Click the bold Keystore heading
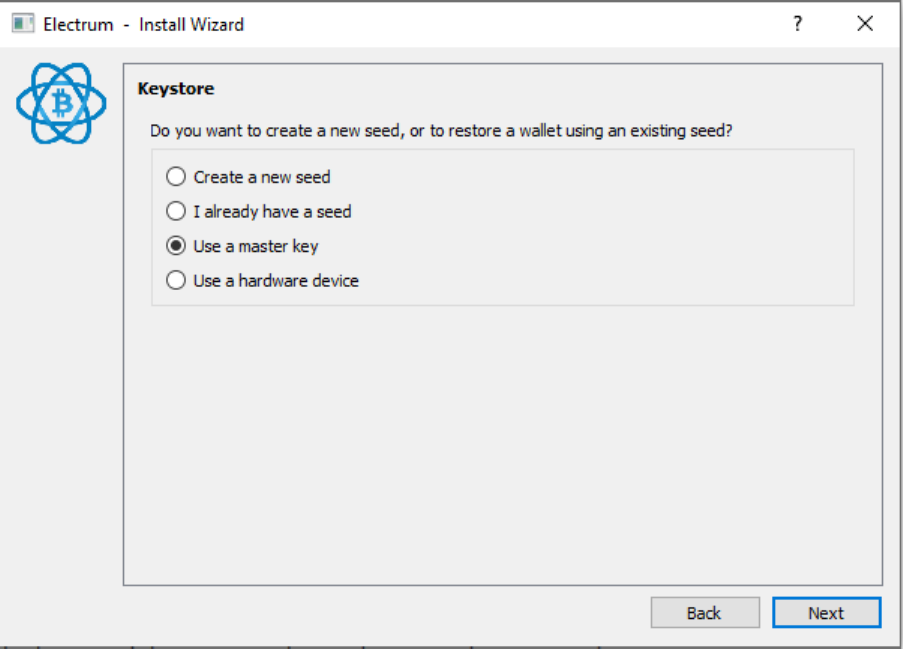 (x=176, y=89)
